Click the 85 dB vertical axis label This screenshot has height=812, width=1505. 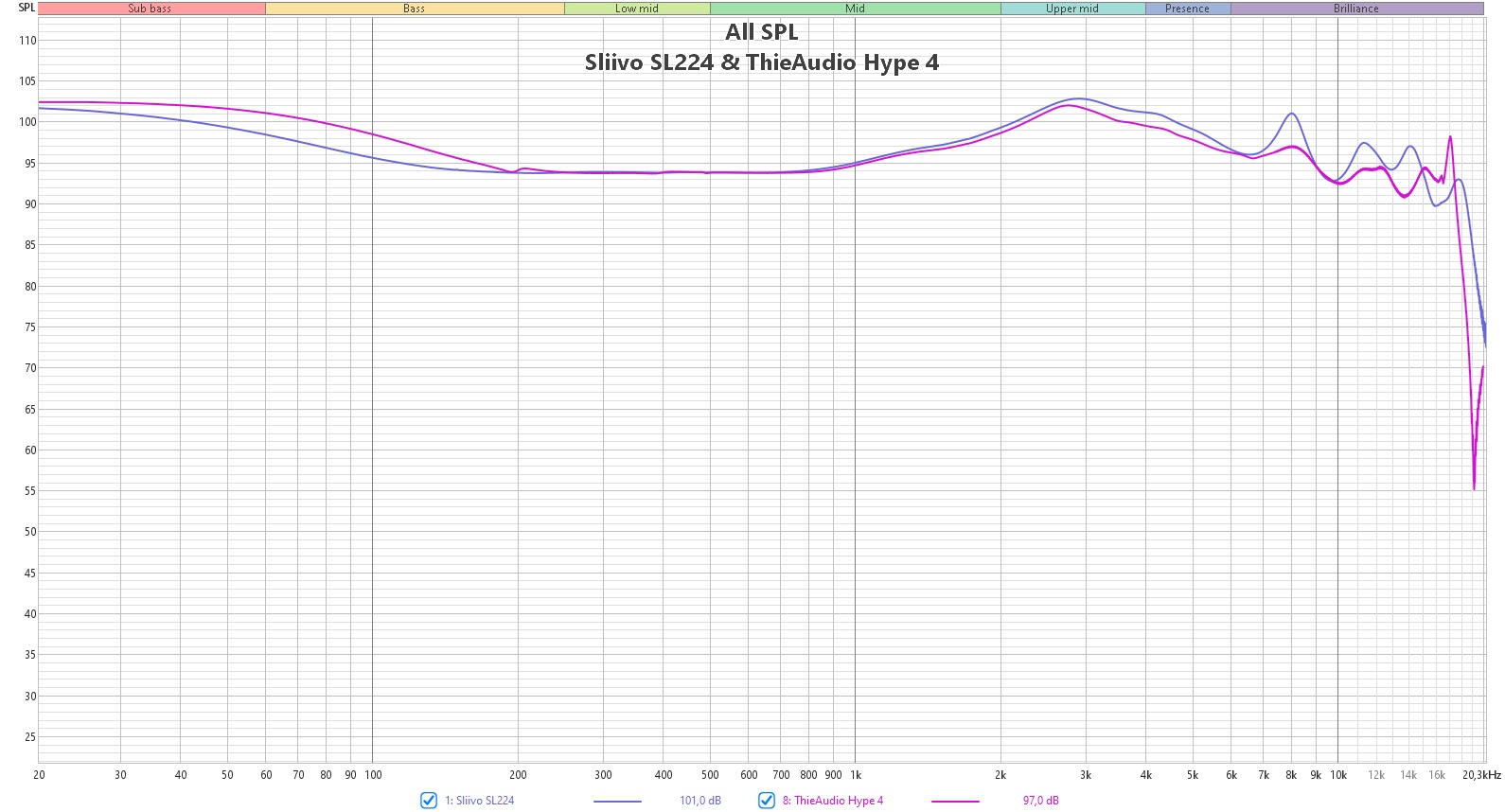tap(30, 245)
